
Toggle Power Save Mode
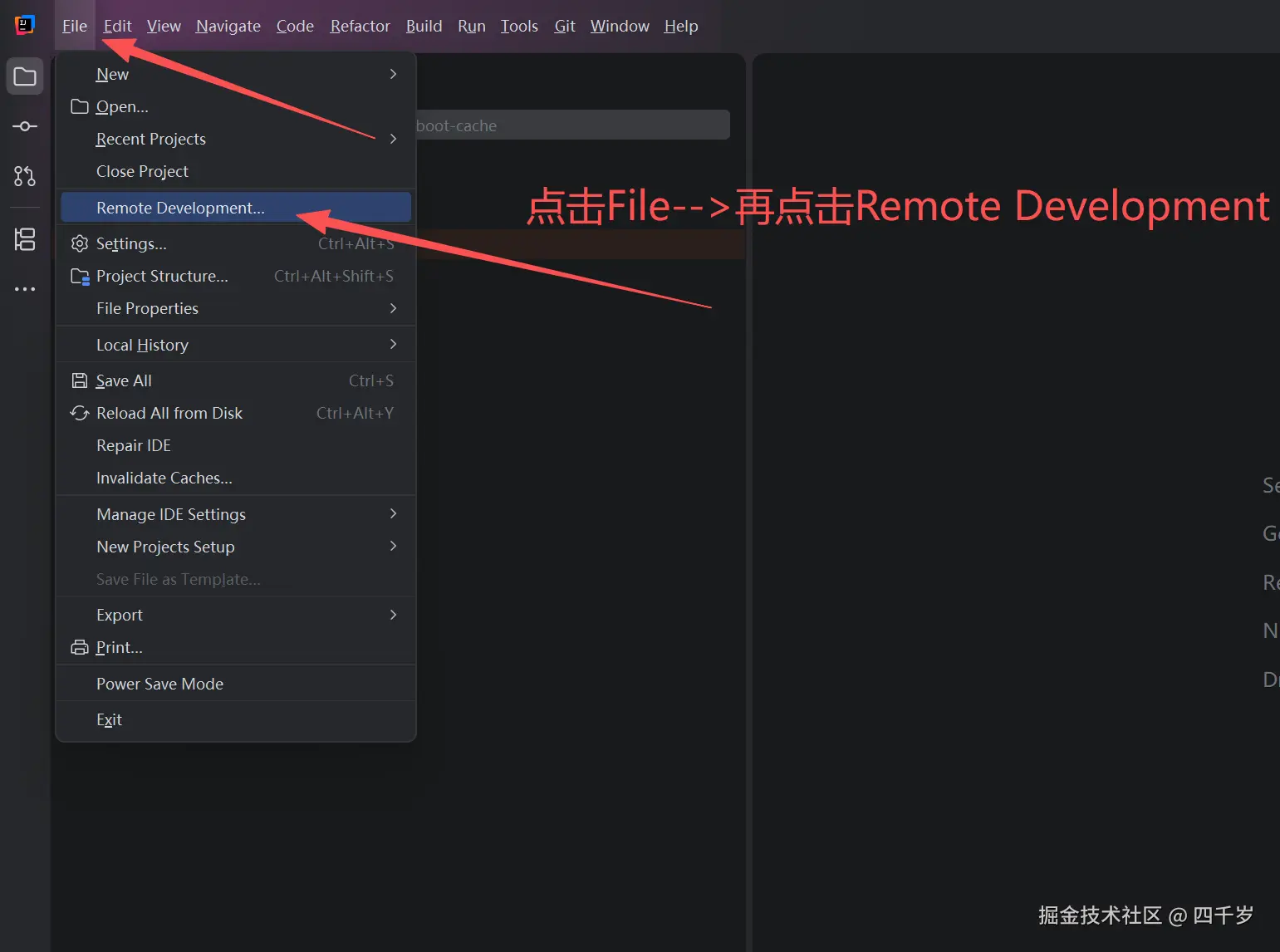[159, 683]
